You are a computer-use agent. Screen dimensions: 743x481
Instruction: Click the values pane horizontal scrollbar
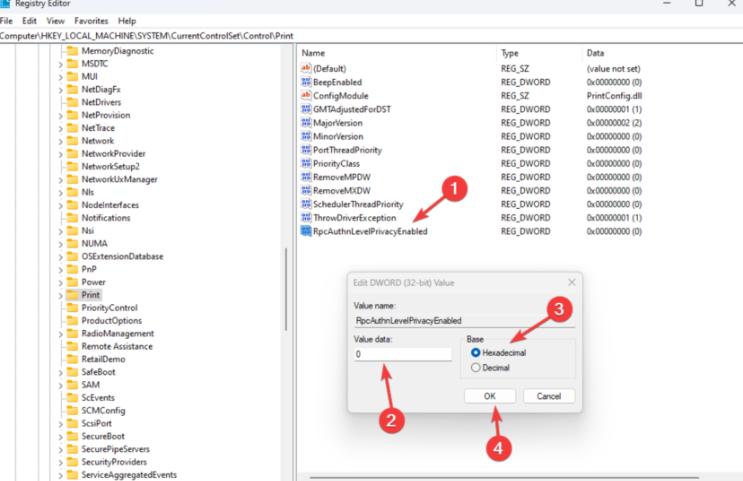[504, 478]
